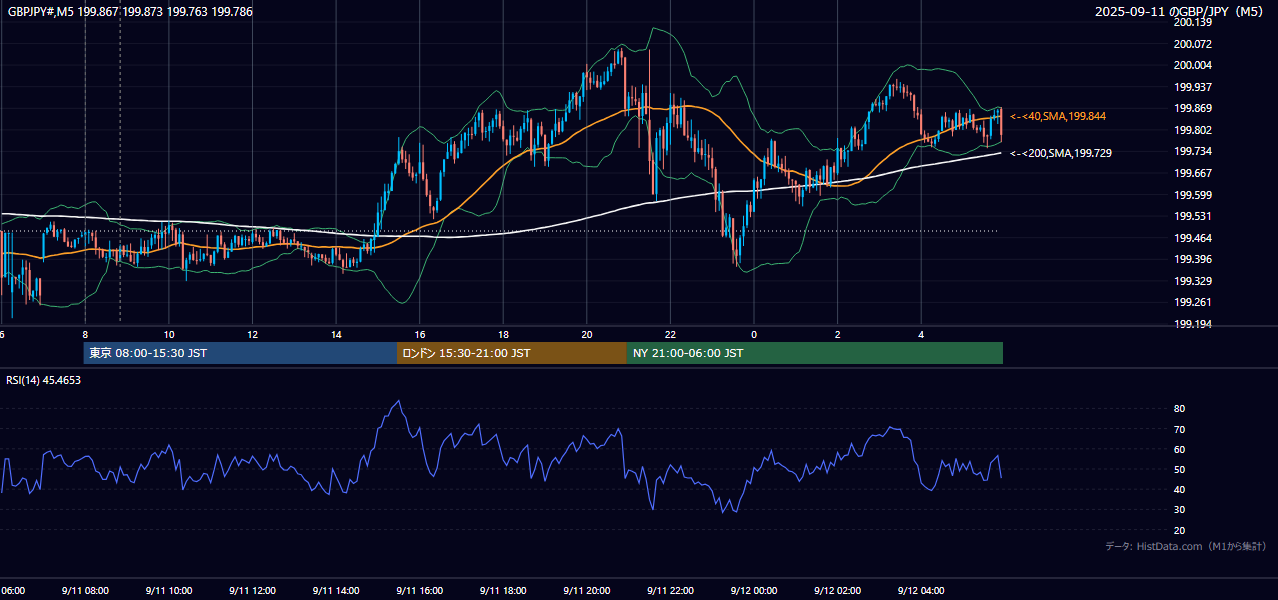Click hour marker '14' under the candlestick chart
Viewport: 1278px width, 600px height.
coord(336,335)
